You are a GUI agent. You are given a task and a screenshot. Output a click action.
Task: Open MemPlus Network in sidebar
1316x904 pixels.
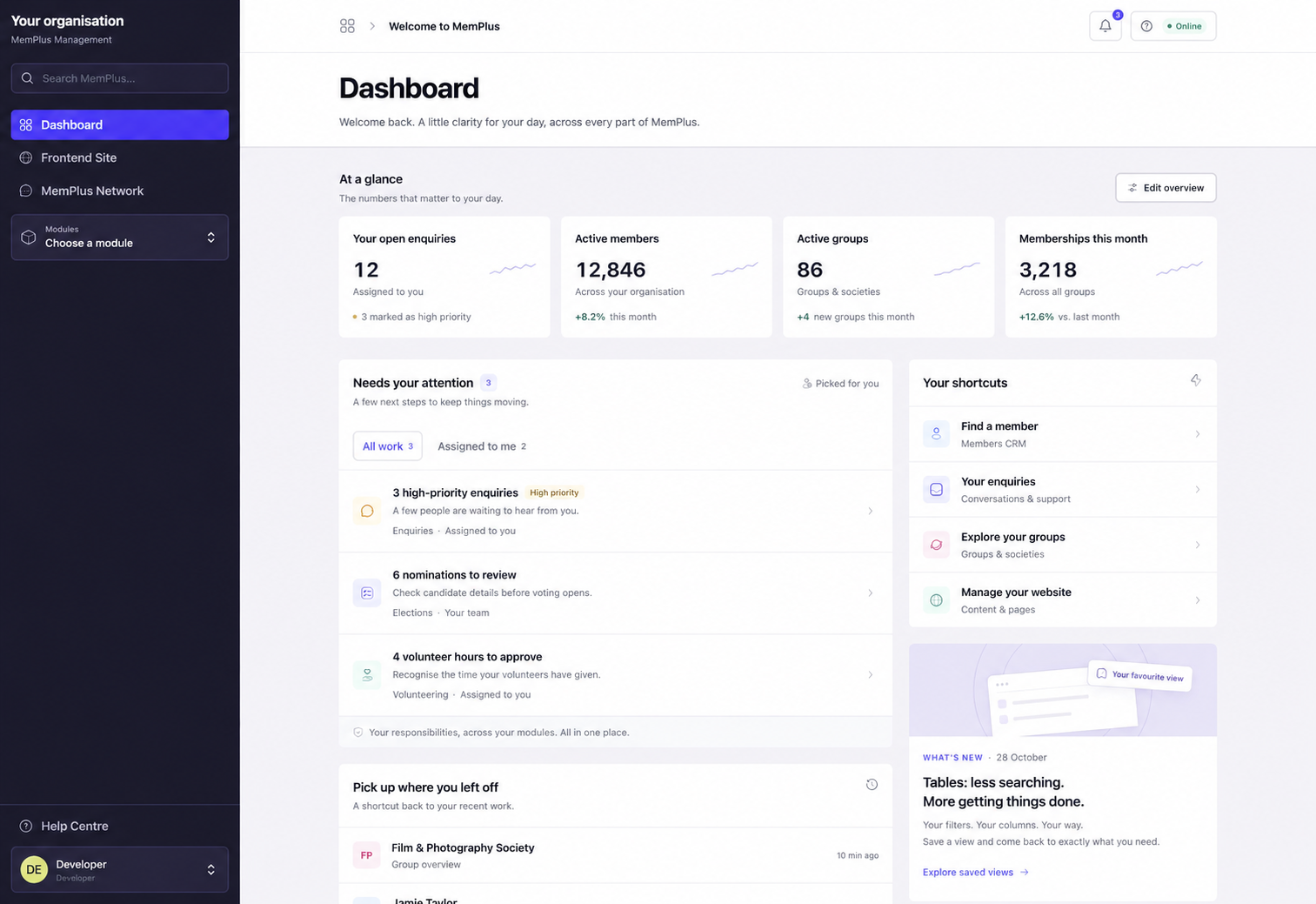click(x=120, y=191)
